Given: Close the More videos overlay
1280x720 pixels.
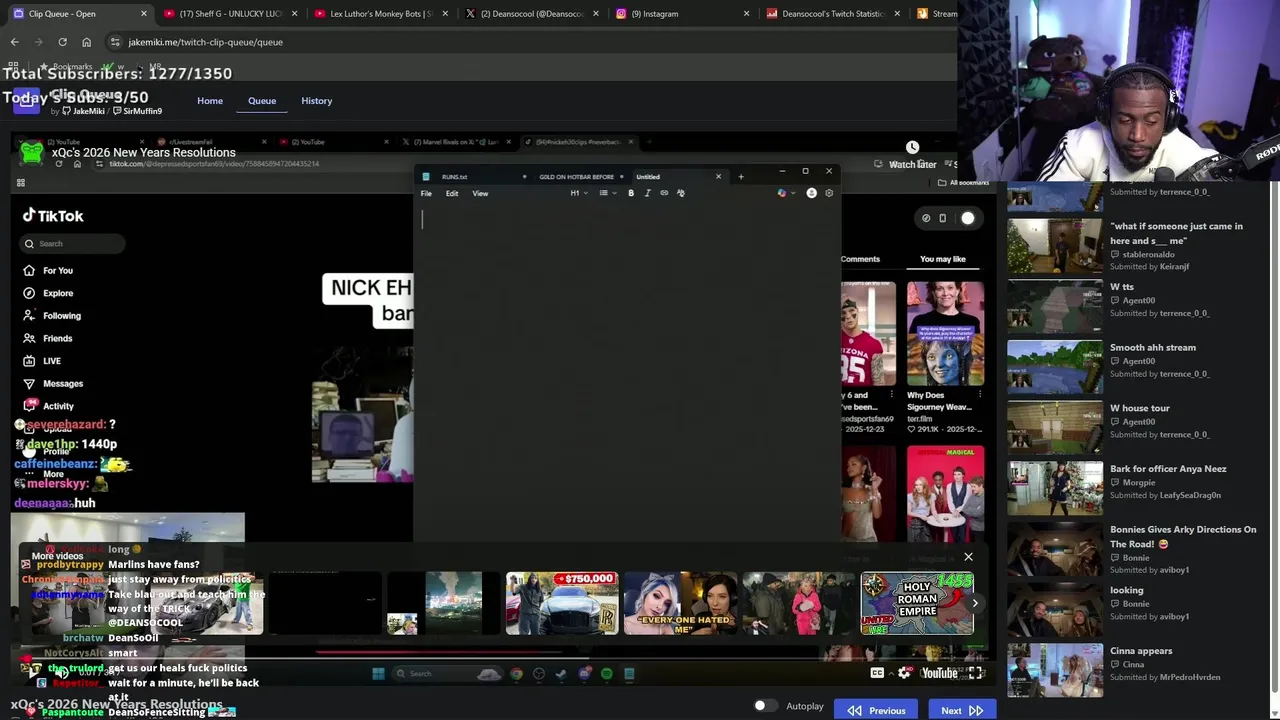Looking at the screenshot, I should 968,557.
